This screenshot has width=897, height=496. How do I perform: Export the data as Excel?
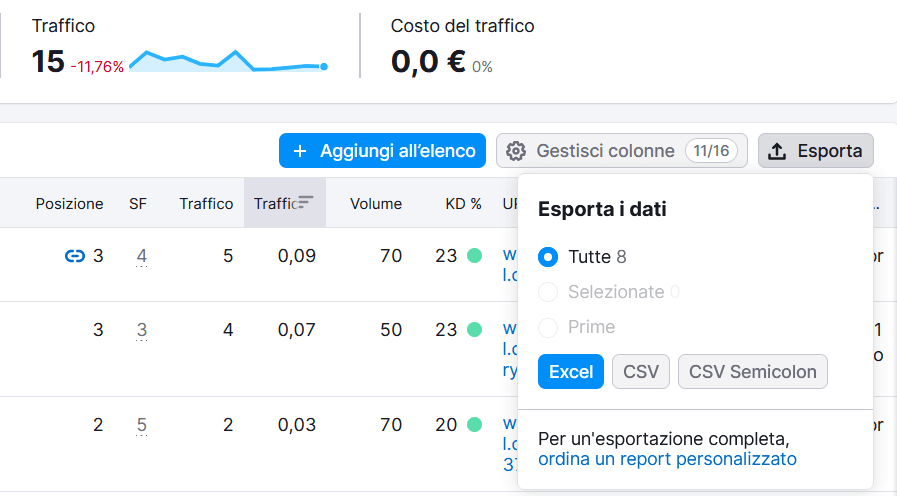(571, 372)
